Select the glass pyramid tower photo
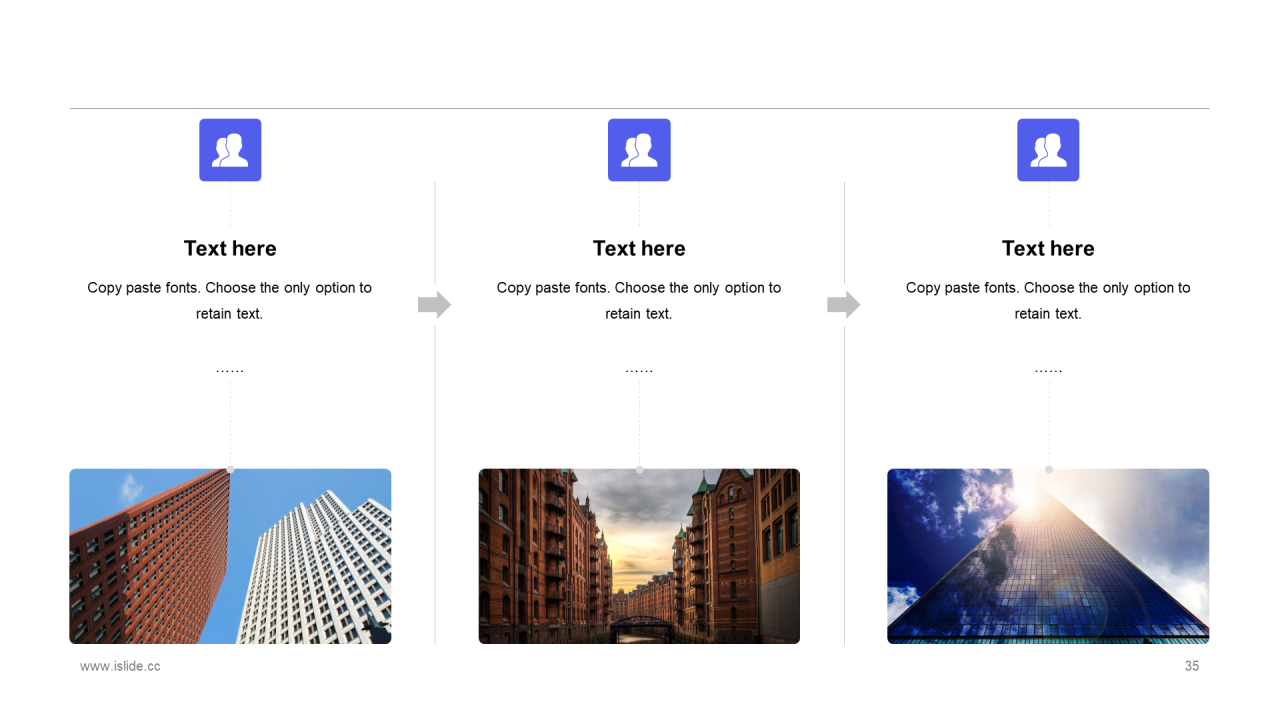 [x=1048, y=556]
